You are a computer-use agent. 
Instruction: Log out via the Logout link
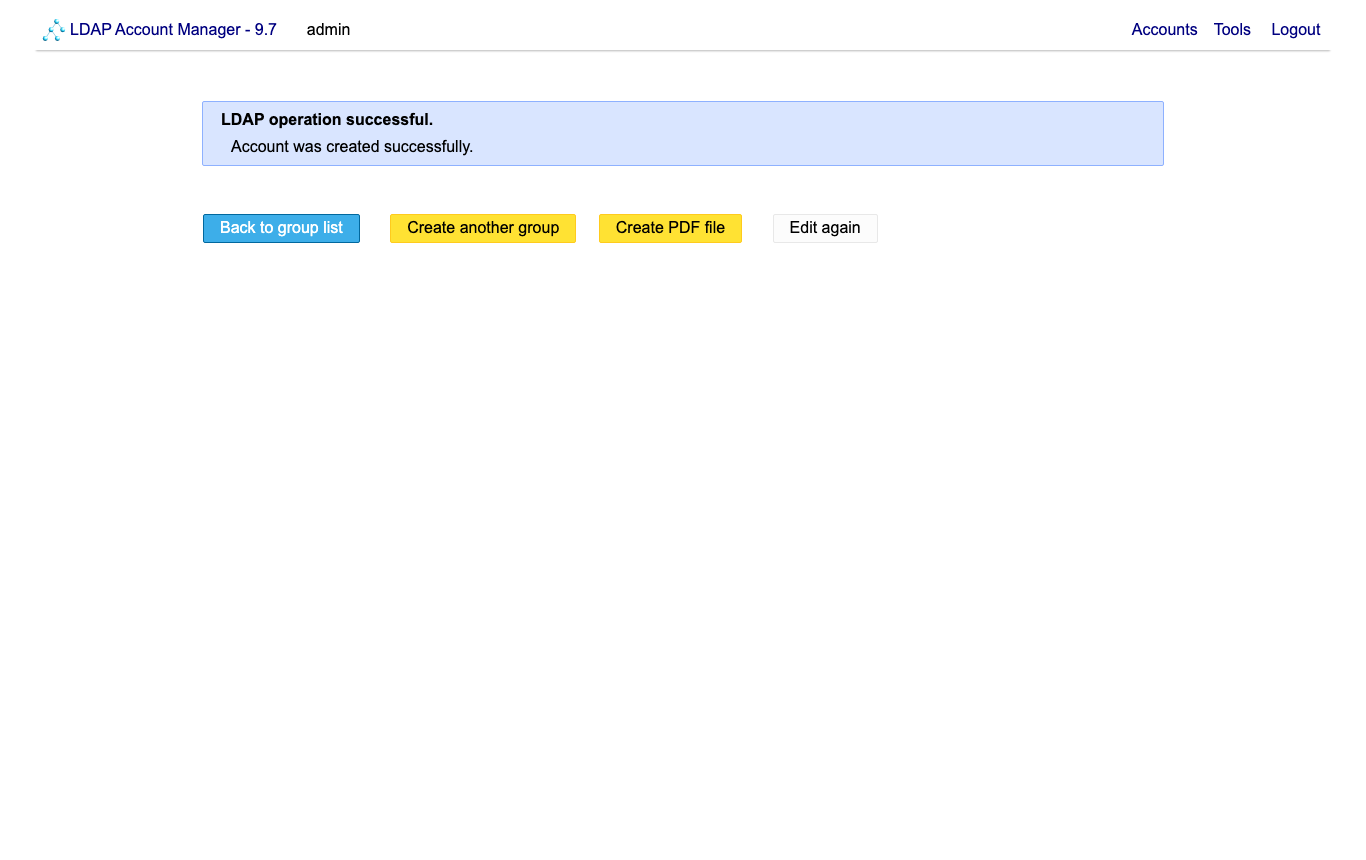pos(1295,30)
